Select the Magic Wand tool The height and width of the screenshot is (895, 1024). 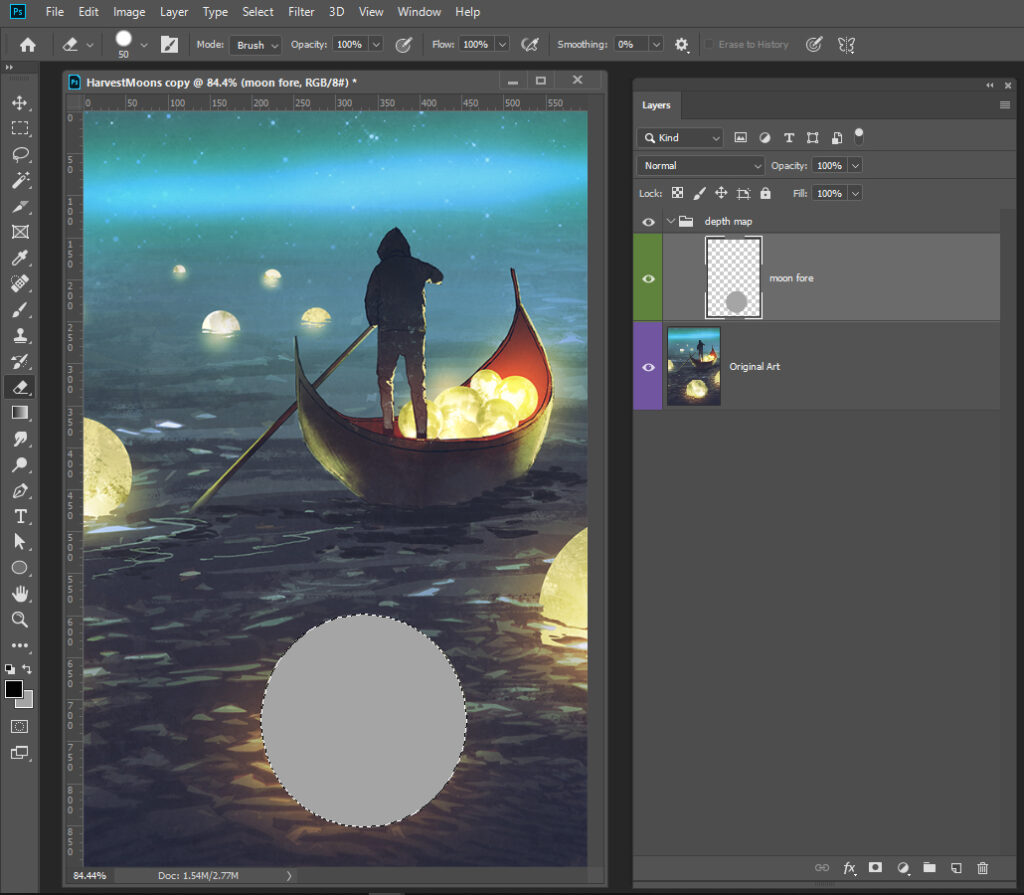pos(19,180)
